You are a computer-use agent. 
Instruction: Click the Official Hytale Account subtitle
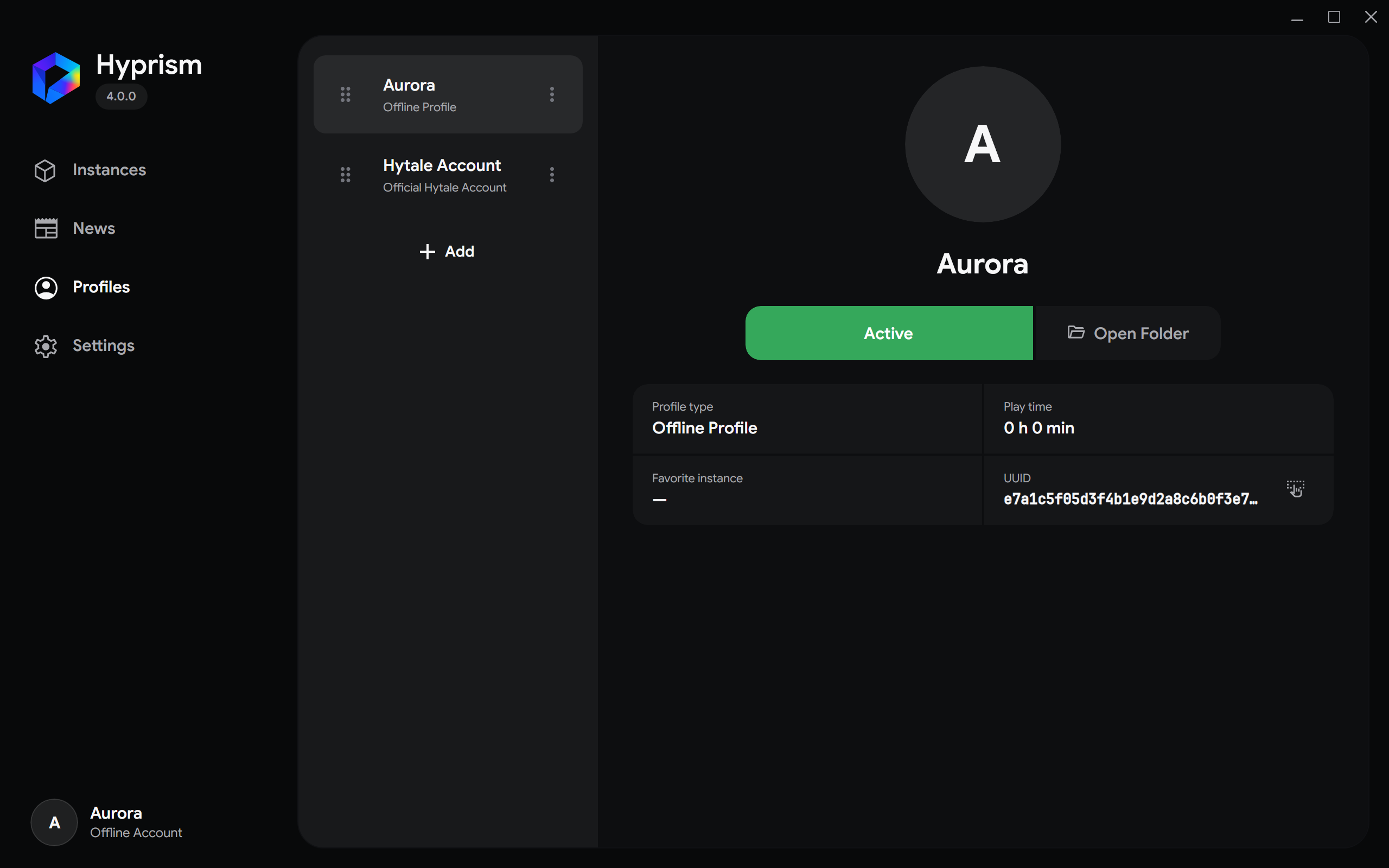pos(444,188)
